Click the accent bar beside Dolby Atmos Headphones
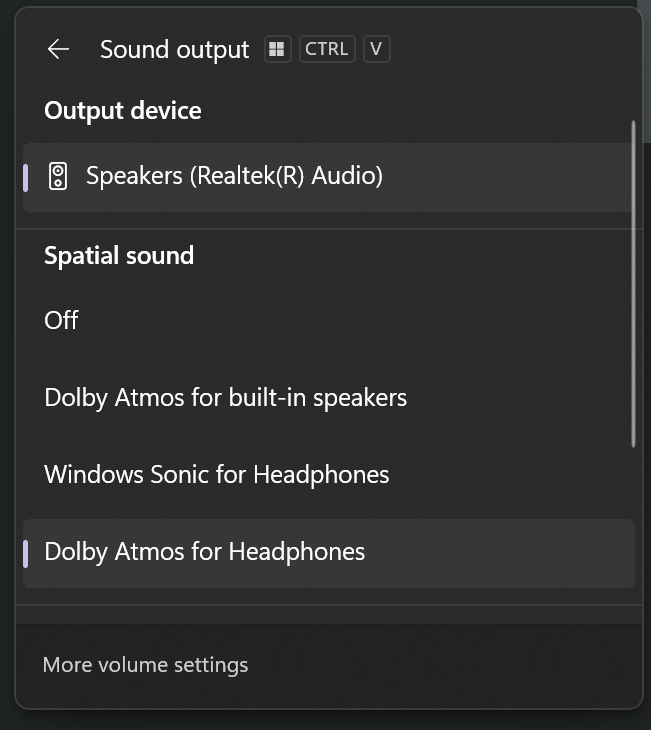The width and height of the screenshot is (651, 730). point(26,552)
